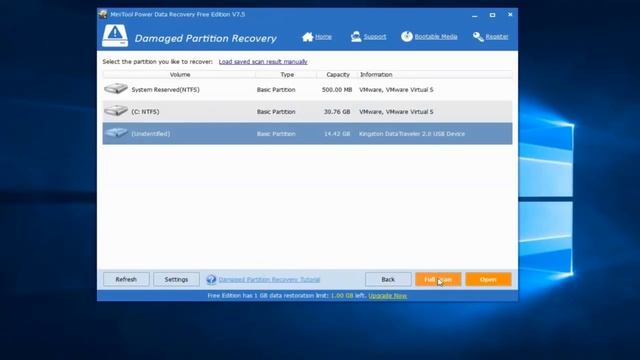Click the tutorial help question-mark icon

pyautogui.click(x=211, y=280)
